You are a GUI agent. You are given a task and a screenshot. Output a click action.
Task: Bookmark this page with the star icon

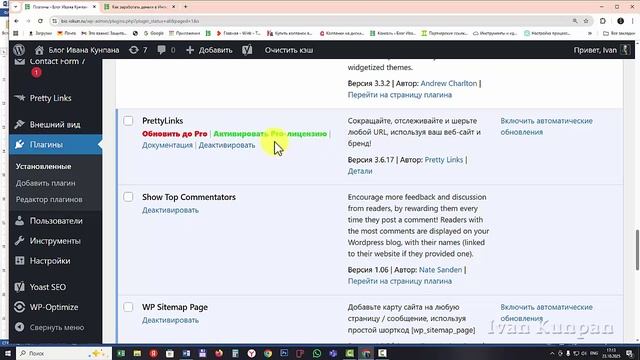pyautogui.click(x=586, y=21)
